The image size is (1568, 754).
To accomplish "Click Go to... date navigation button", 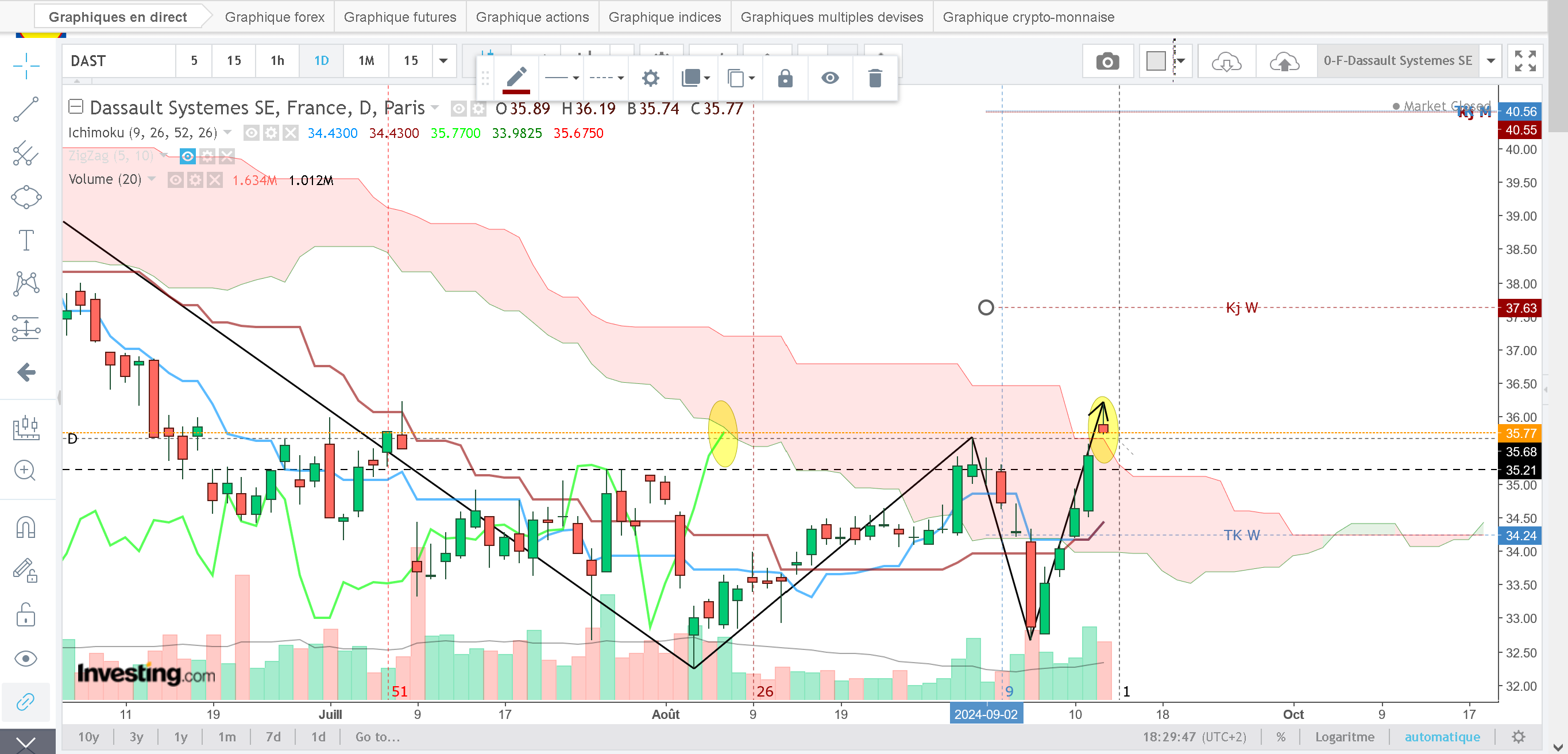I will coord(377,737).
